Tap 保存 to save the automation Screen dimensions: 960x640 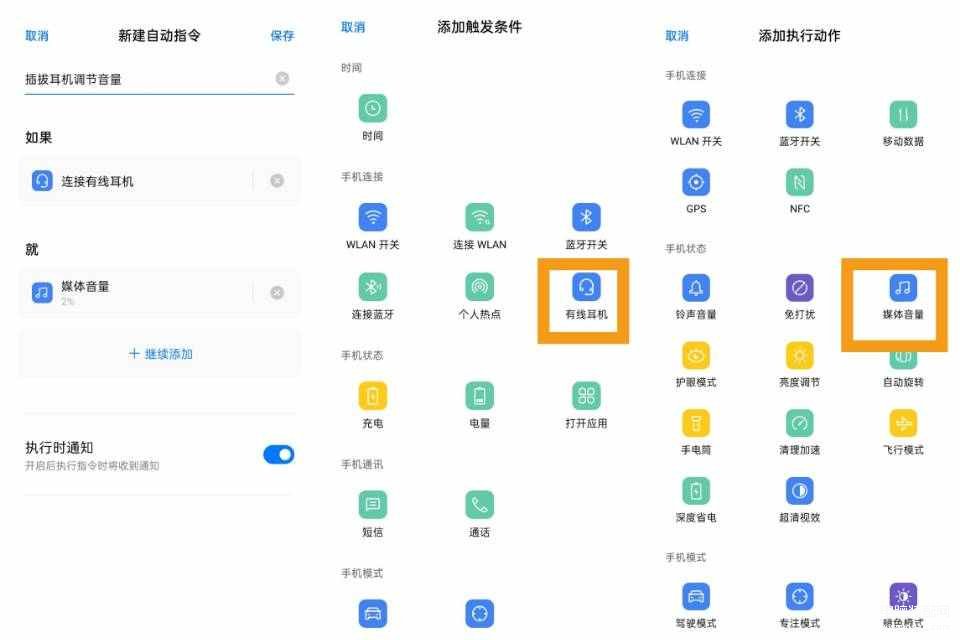click(282, 36)
